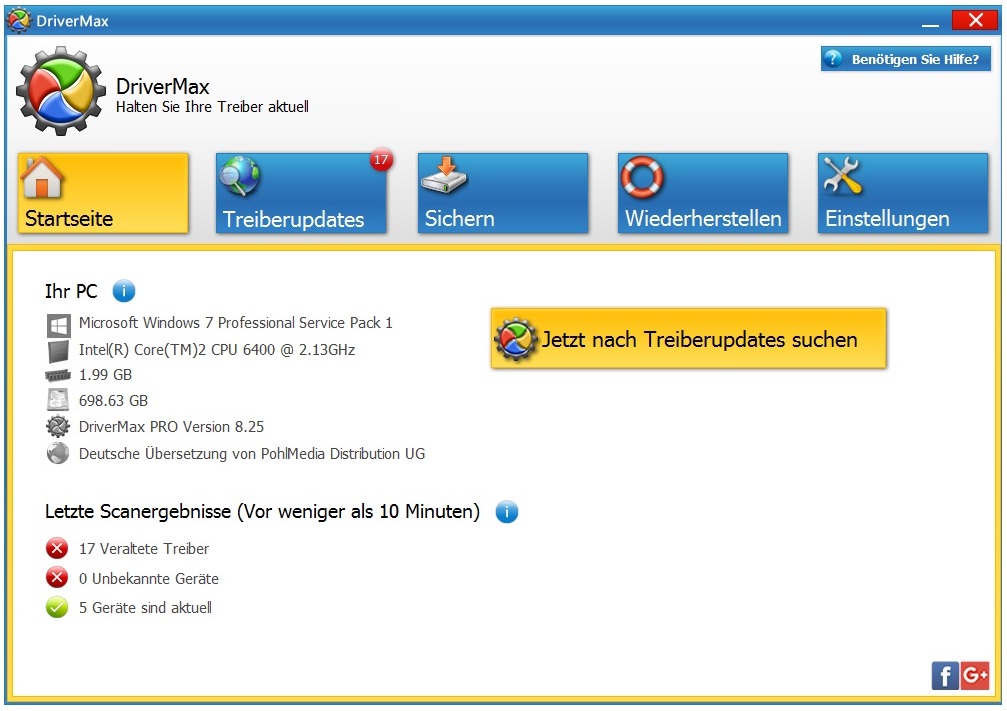Open the Facebook share icon

[x=945, y=676]
